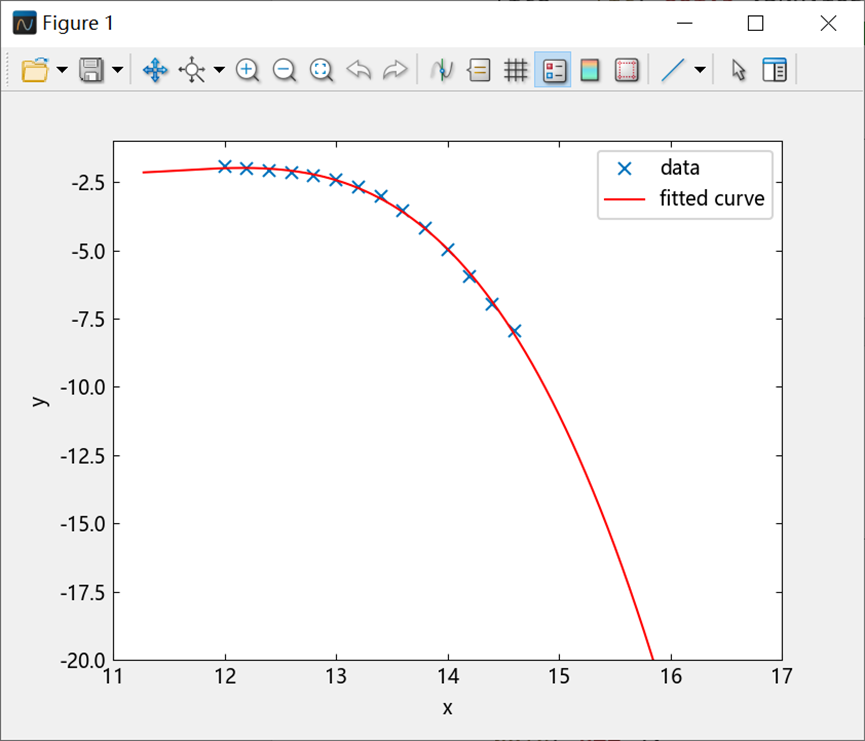Click the -2.5 y-axis tick label
Screen dimensions: 865x741
pos(88,183)
